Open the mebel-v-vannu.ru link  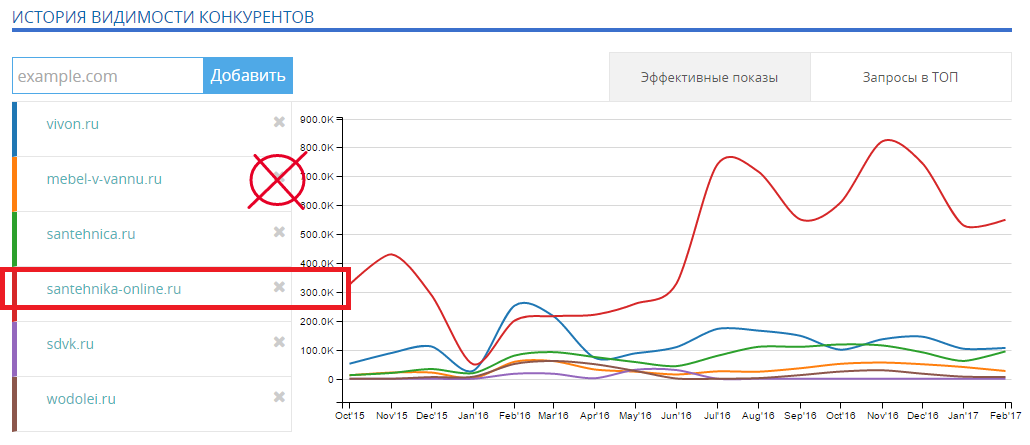104,179
